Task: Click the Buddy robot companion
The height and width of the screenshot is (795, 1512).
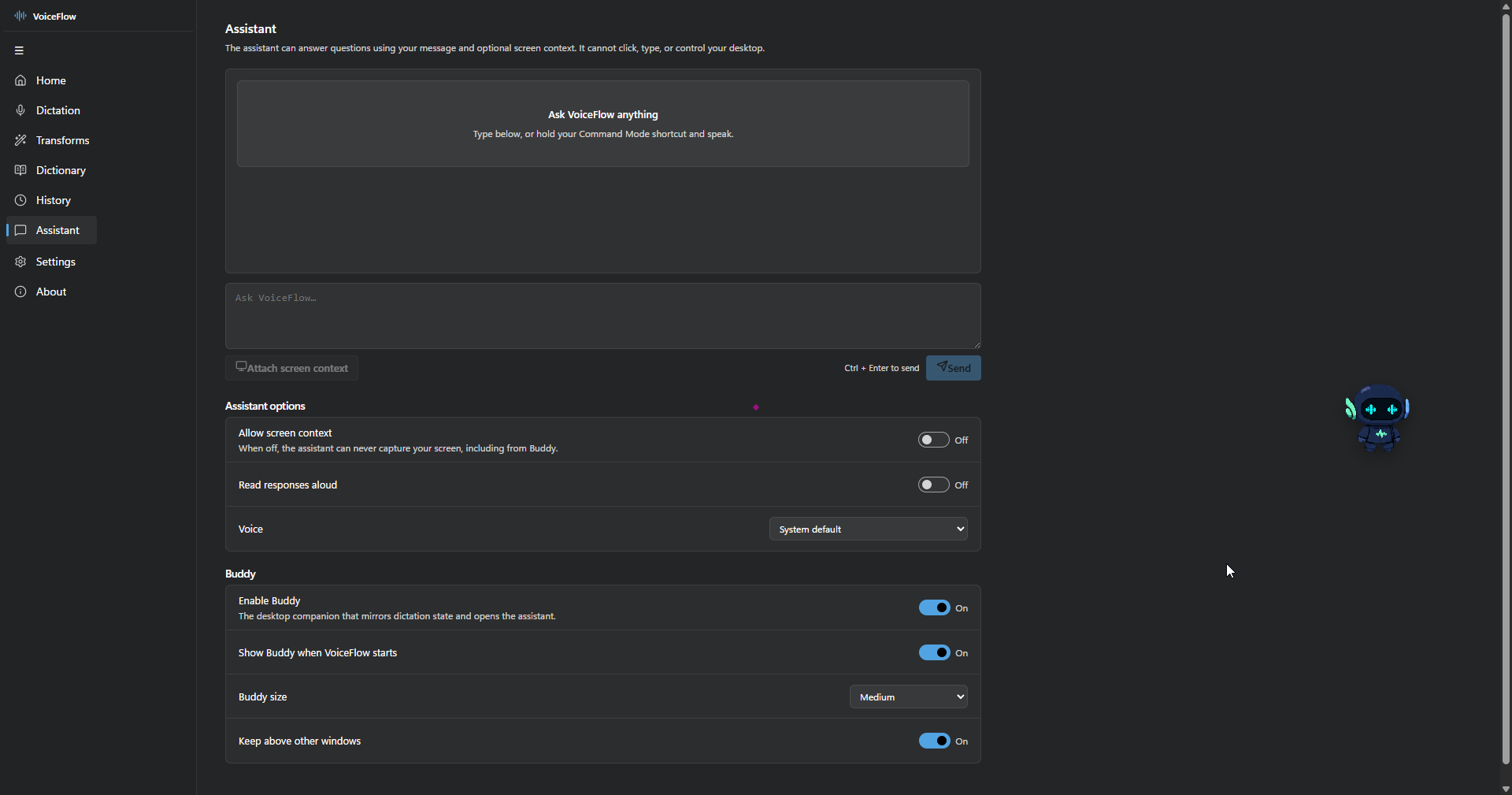Action: coord(1378,418)
